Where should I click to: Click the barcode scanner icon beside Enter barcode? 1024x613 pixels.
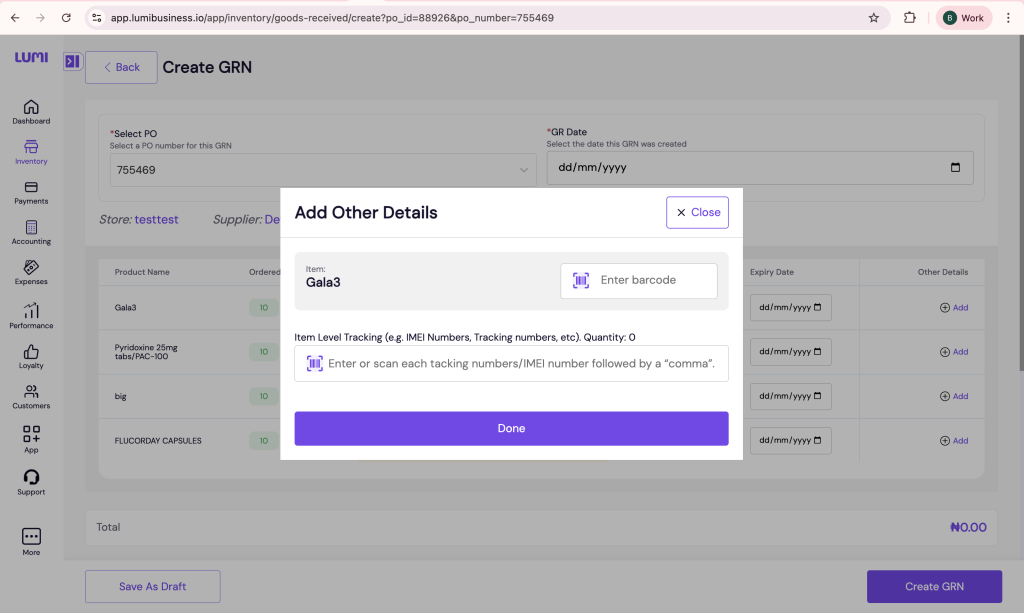tap(581, 281)
